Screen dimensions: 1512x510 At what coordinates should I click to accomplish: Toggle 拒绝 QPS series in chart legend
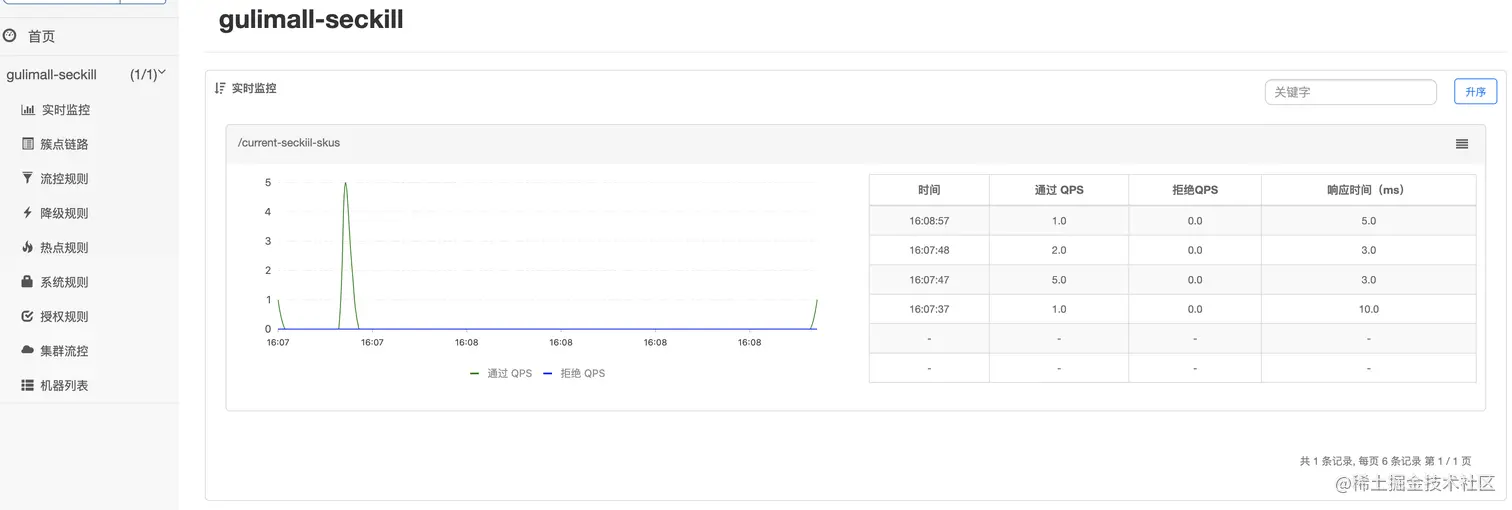click(x=574, y=373)
